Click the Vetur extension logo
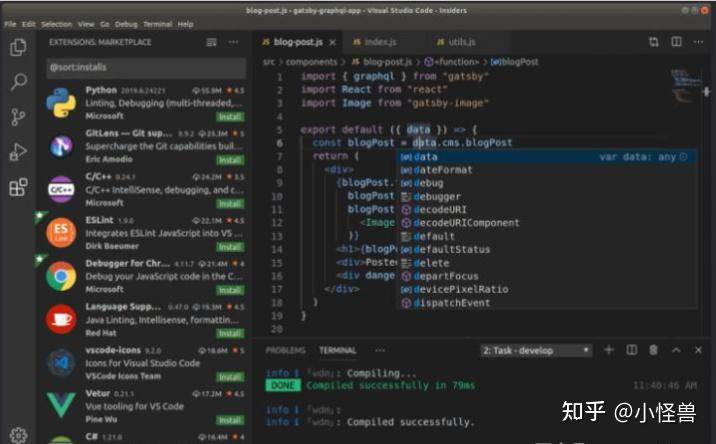Screen dimensions: 716x444 [x=61, y=405]
